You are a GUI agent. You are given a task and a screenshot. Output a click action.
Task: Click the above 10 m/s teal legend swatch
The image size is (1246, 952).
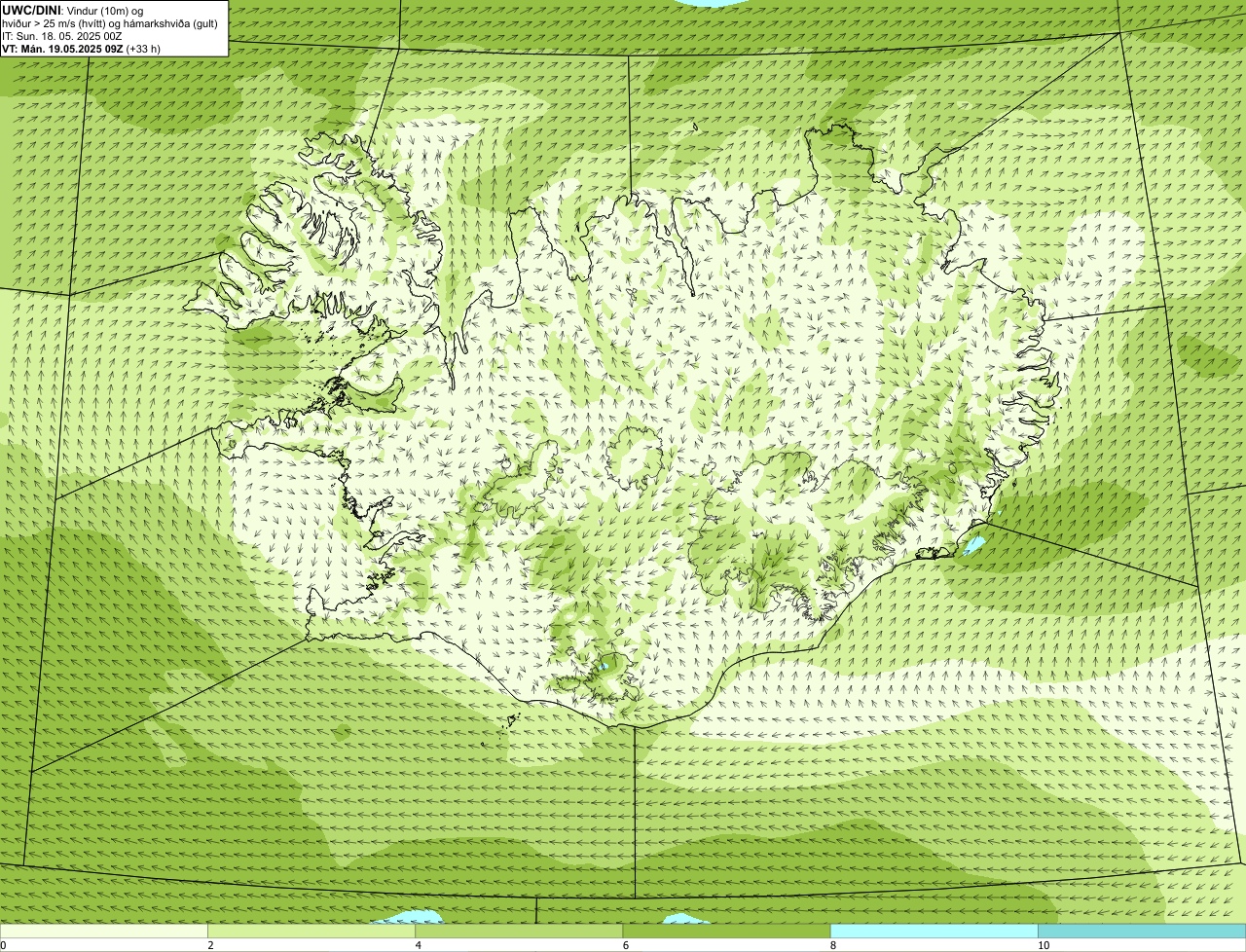pyautogui.click(x=1142, y=931)
